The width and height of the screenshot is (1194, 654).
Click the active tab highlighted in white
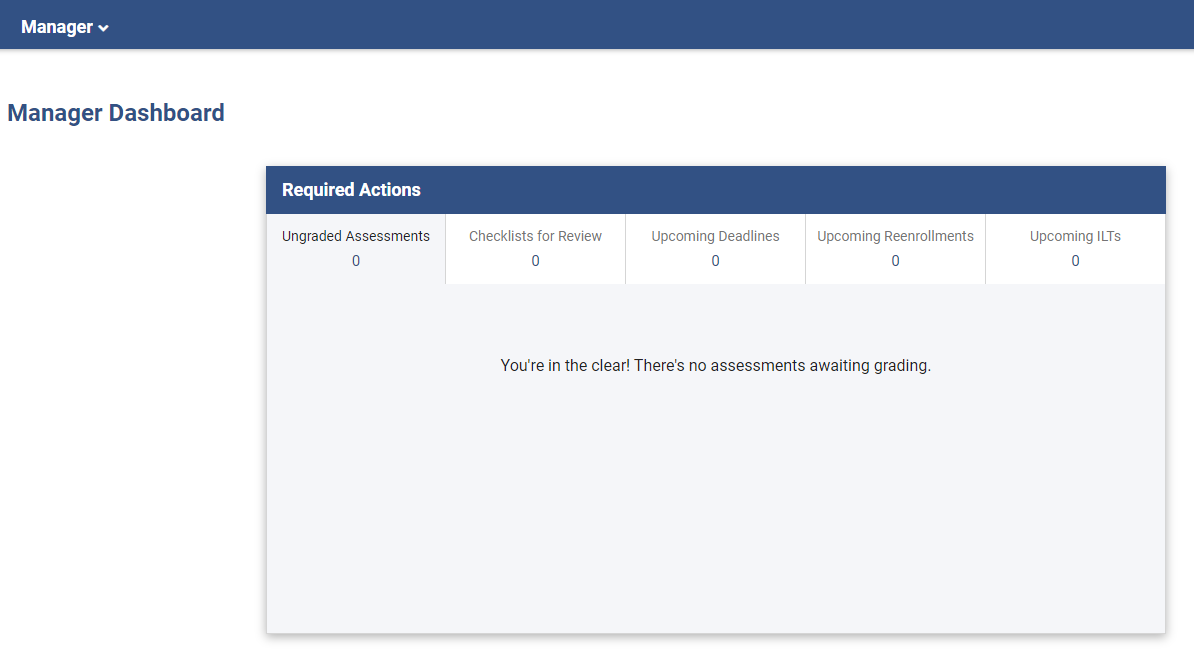(x=355, y=248)
